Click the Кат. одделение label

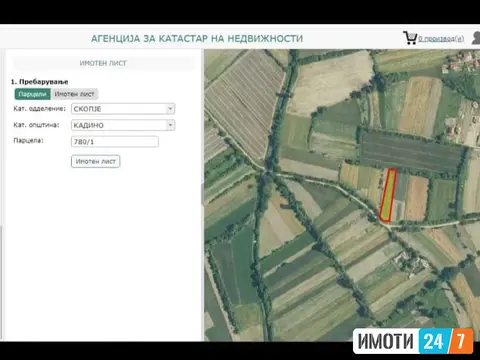[39, 109]
